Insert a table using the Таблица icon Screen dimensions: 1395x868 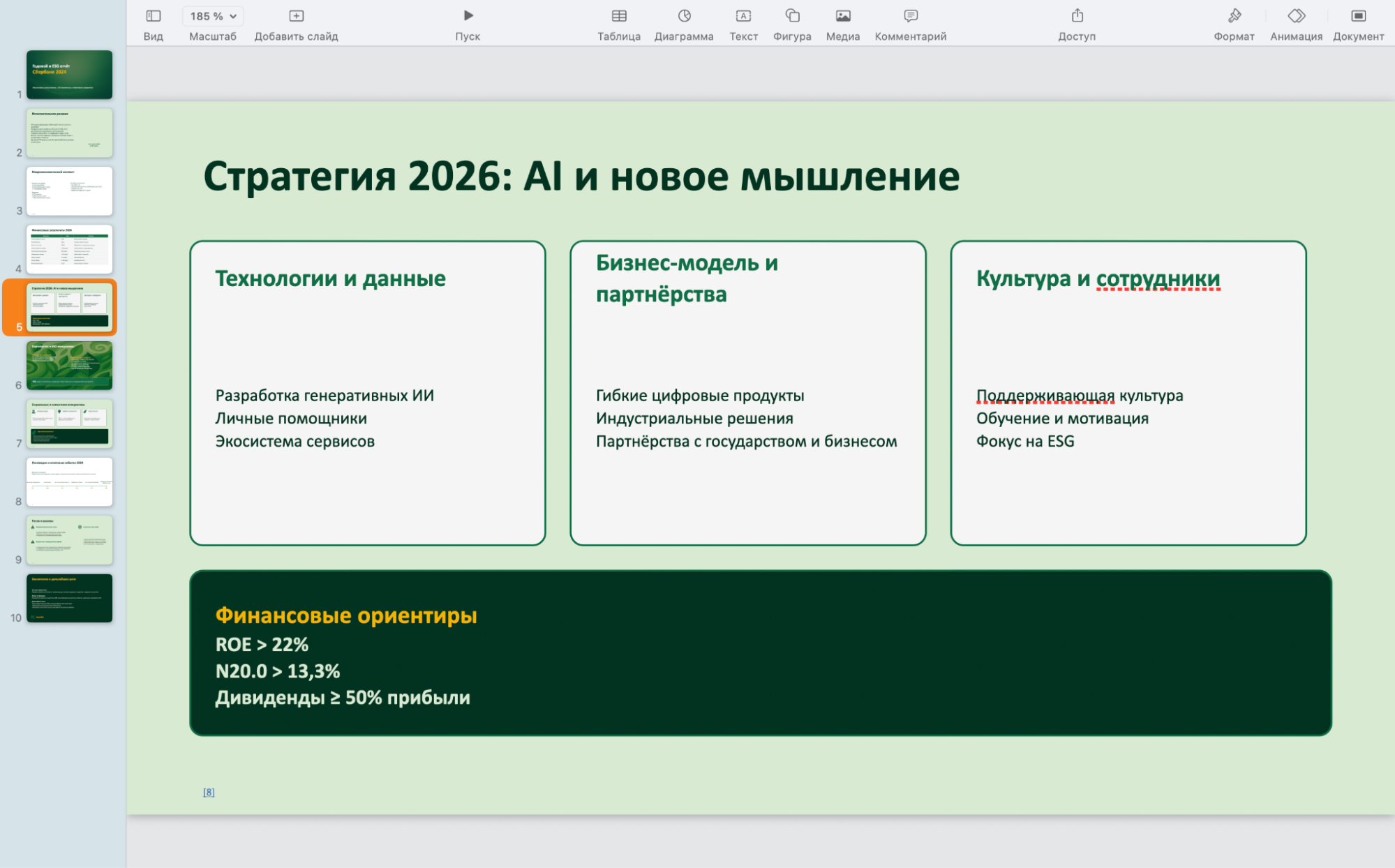coord(618,15)
